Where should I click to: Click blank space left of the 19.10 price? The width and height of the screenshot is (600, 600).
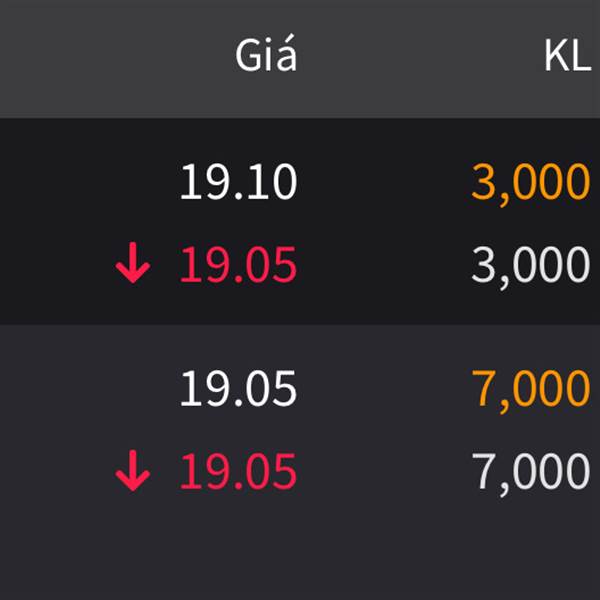click(x=88, y=181)
